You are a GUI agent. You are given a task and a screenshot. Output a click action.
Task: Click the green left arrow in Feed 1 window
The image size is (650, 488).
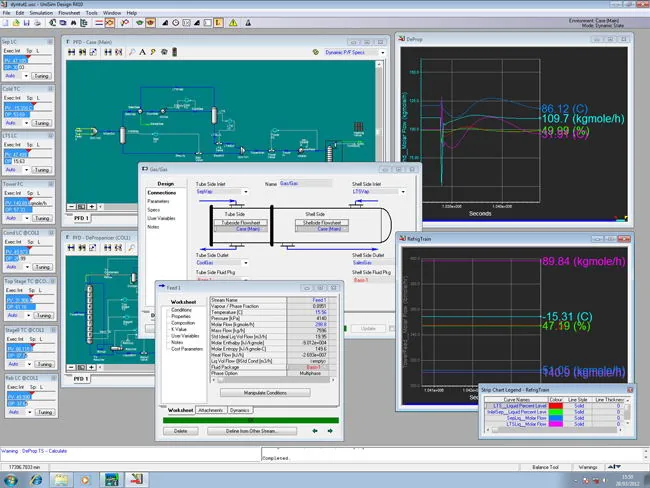pos(315,431)
